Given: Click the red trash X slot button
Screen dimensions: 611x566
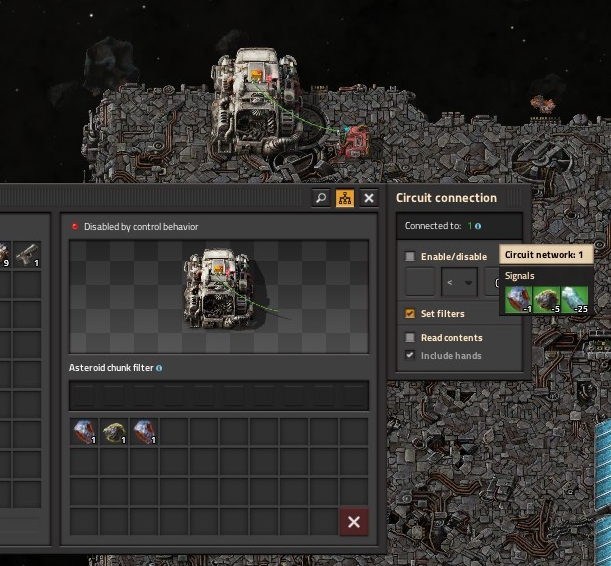Looking at the screenshot, I should (354, 522).
